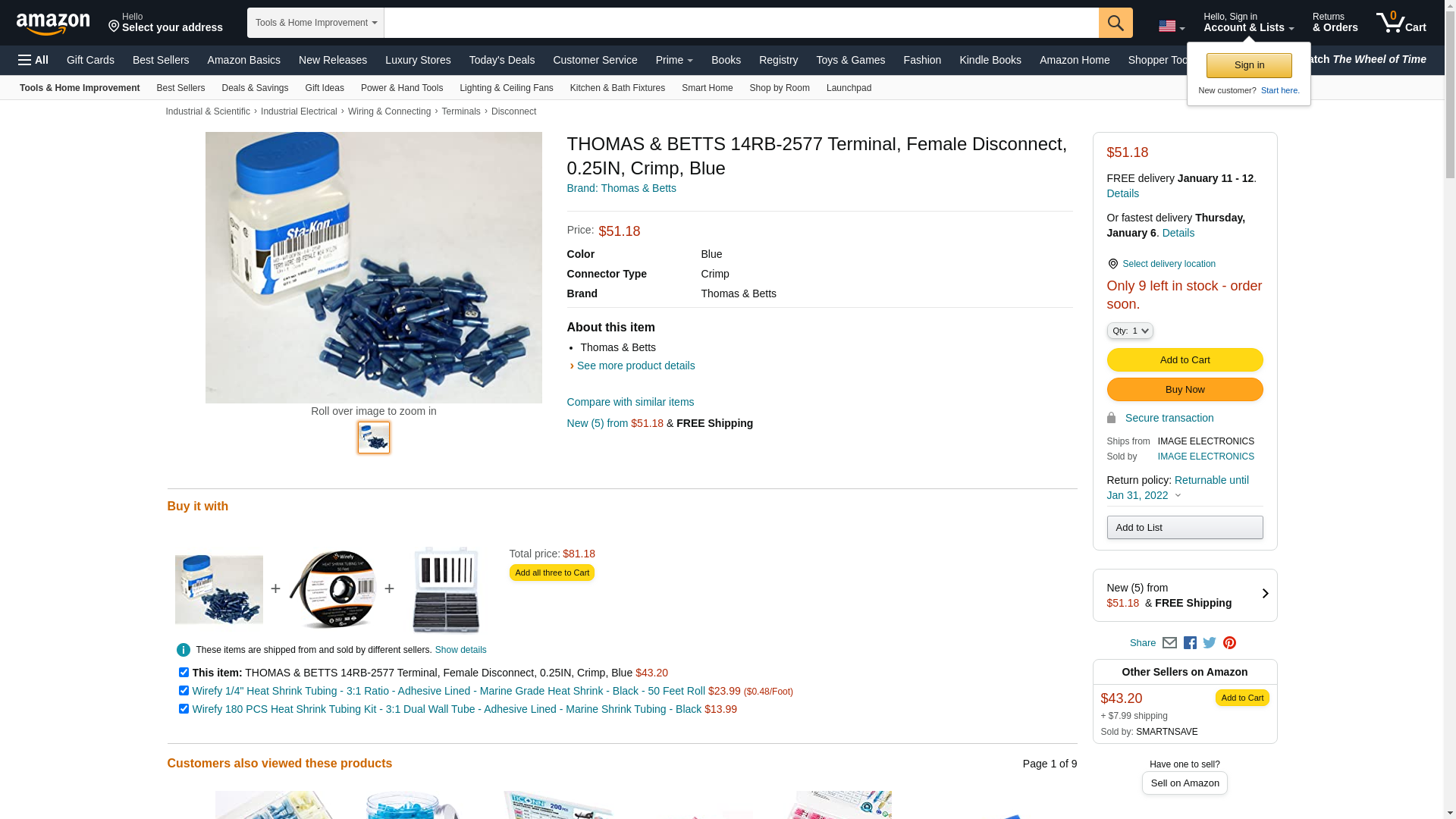This screenshot has width=1456, height=819.
Task: Click inside the search input field
Action: [x=741, y=23]
